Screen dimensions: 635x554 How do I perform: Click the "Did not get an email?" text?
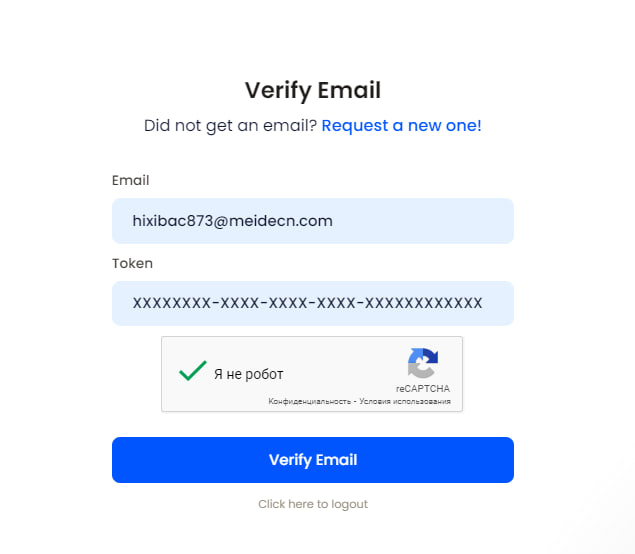click(230, 126)
